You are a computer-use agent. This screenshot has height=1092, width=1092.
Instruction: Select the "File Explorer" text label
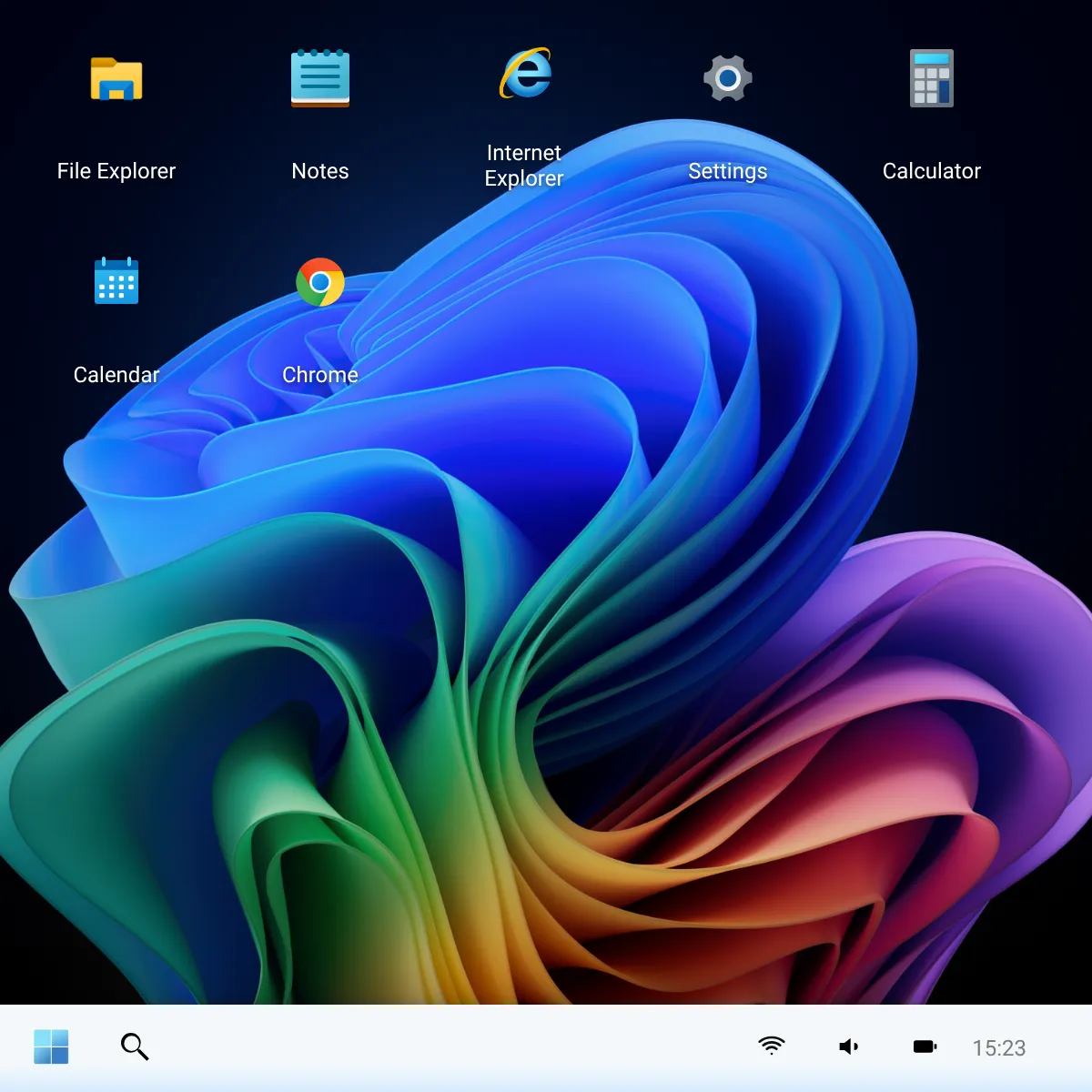[116, 171]
